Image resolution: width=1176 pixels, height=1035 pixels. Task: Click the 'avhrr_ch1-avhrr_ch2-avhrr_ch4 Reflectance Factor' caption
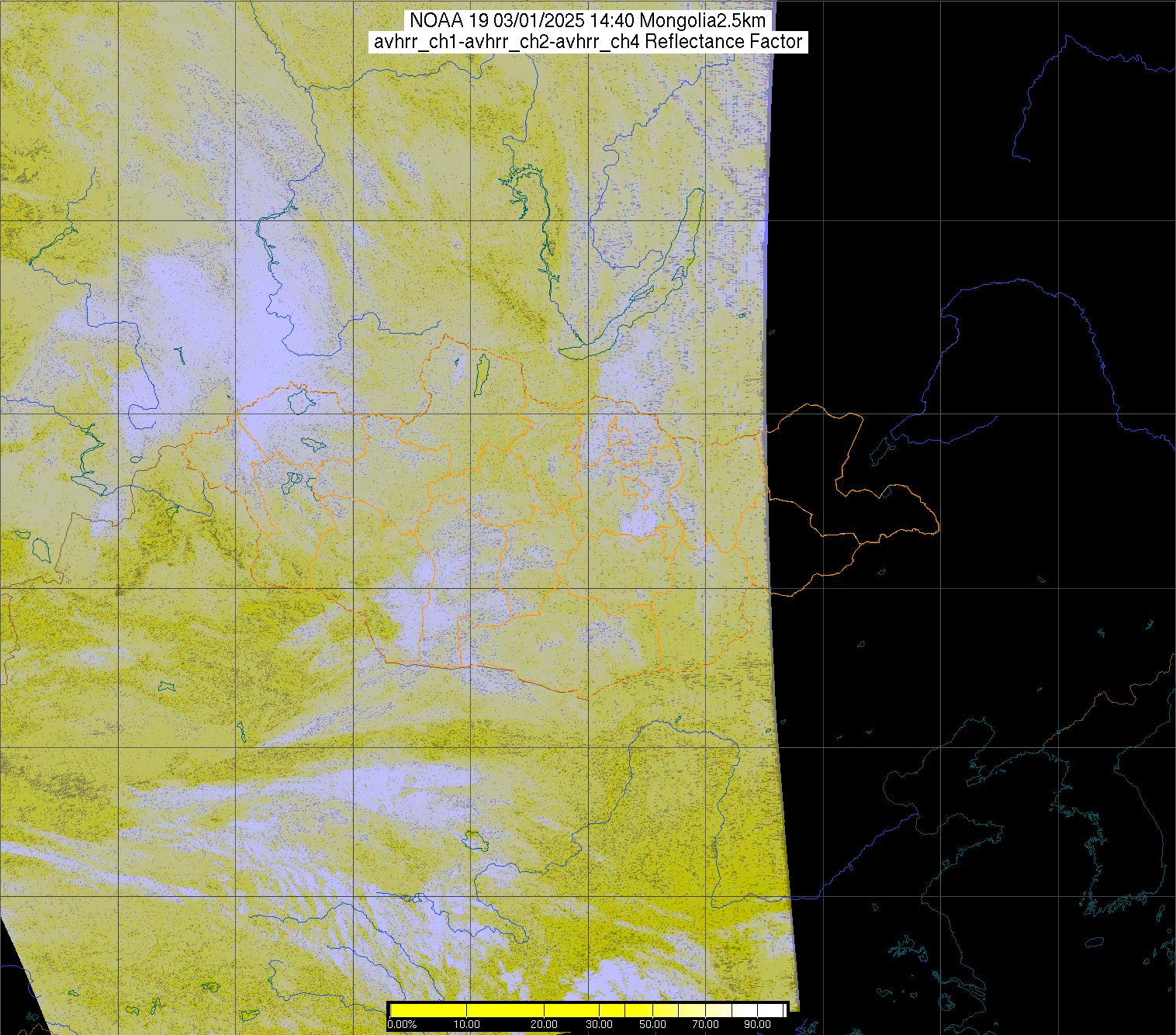[x=588, y=42]
